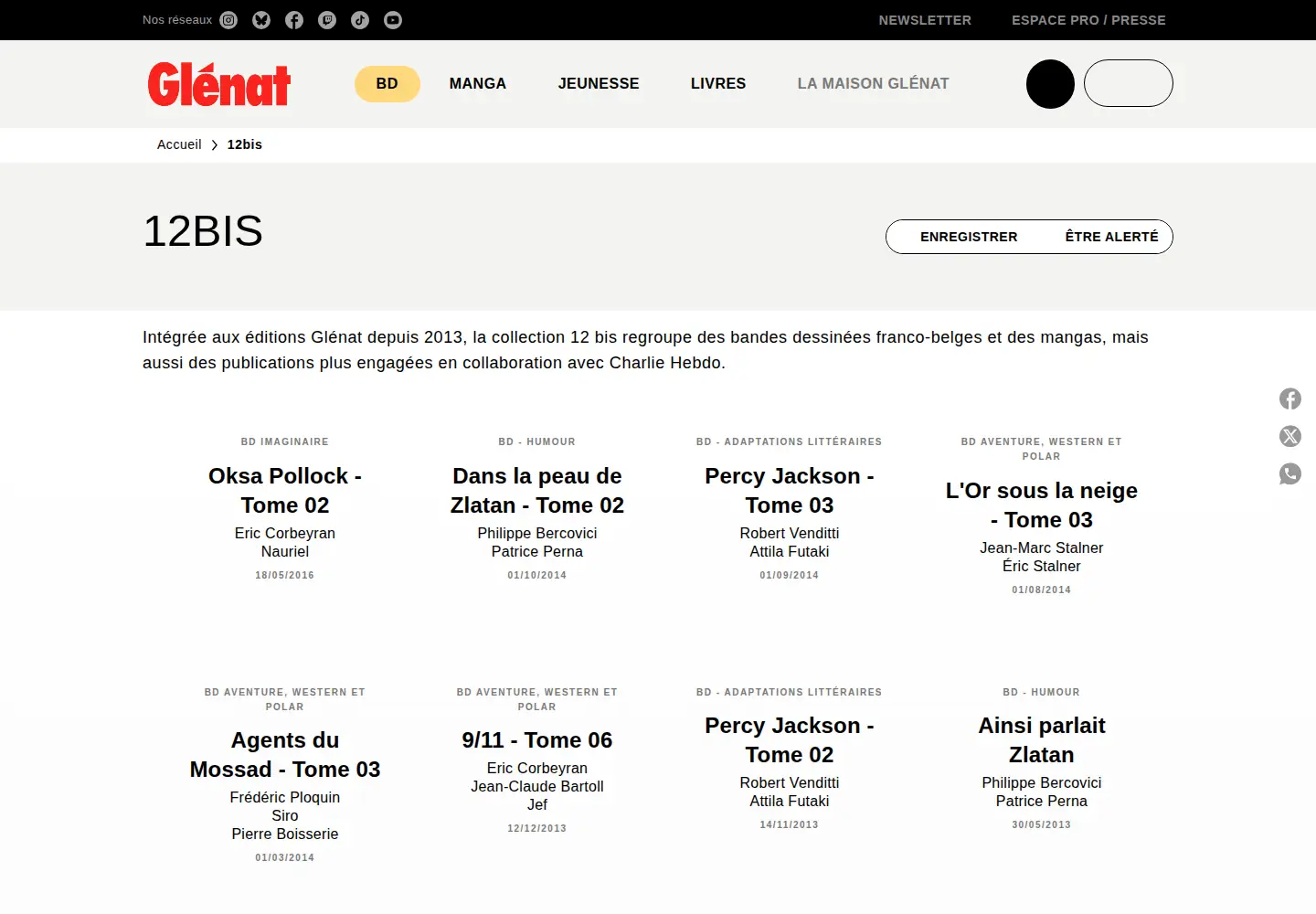Screen dimensions: 1316x914
Task: Click BD - HUMOUR label above Dans la peau de Zlatan
Action: click(537, 441)
